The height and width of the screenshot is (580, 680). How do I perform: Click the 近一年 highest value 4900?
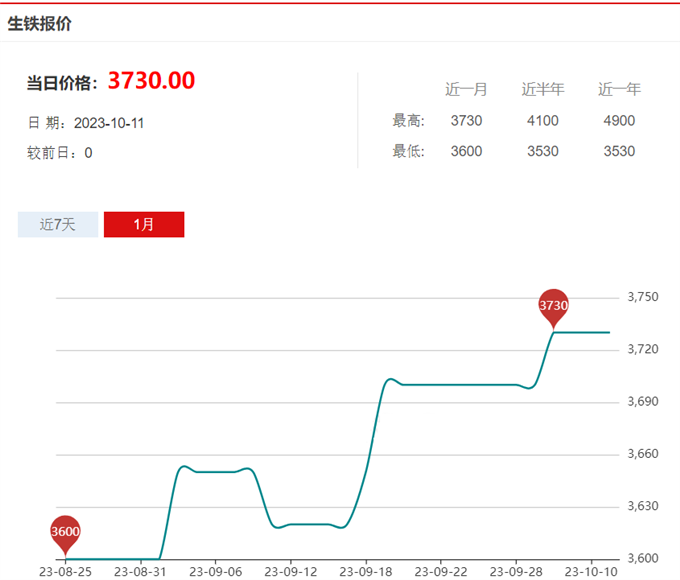tap(619, 121)
